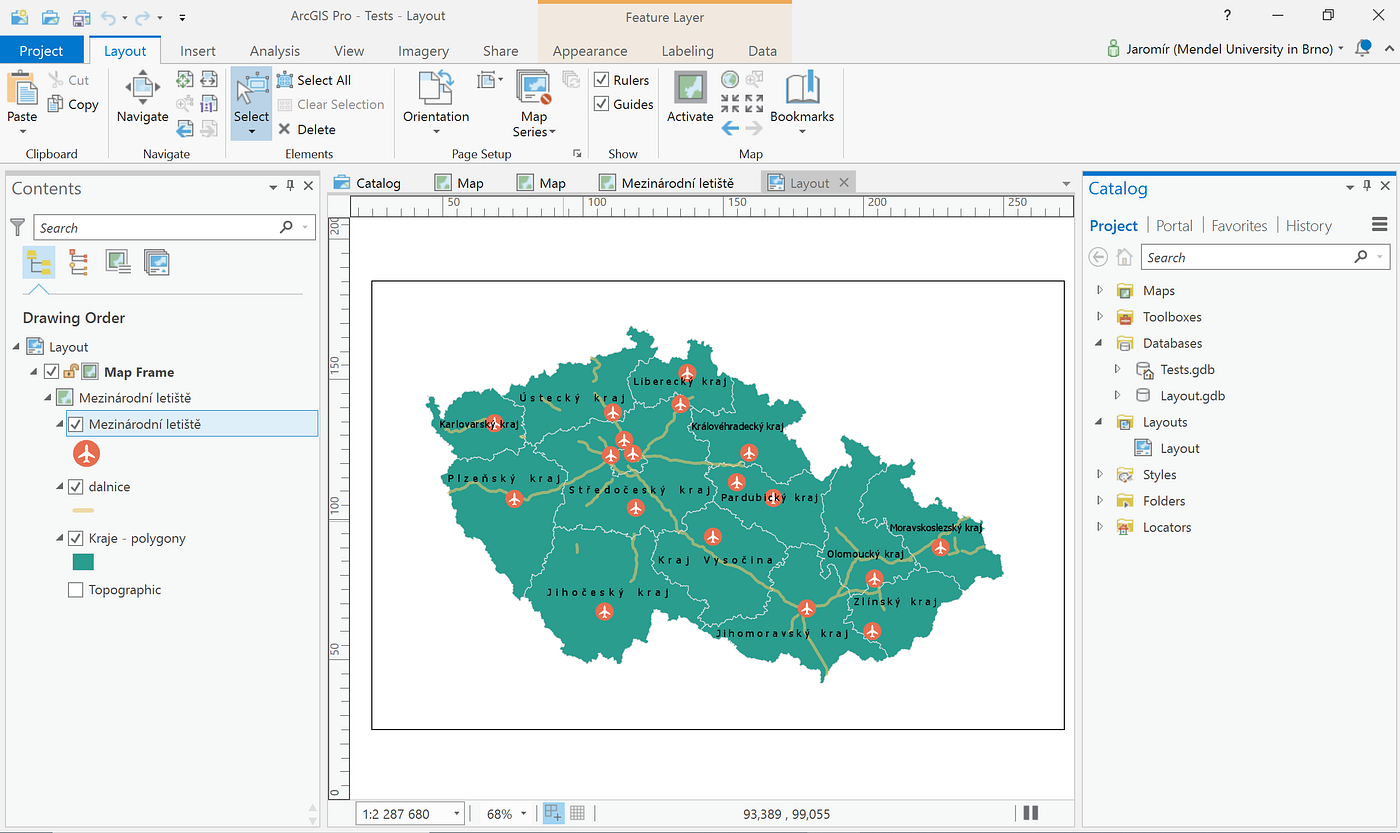Switch to the Insert ribbon tab

tap(198, 49)
